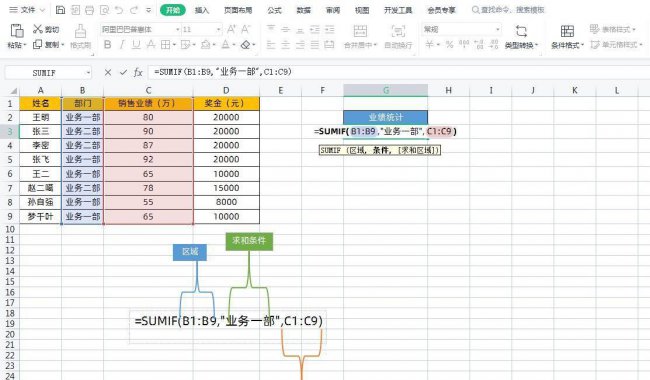Cut selection with 剪切 button

click(x=46, y=29)
